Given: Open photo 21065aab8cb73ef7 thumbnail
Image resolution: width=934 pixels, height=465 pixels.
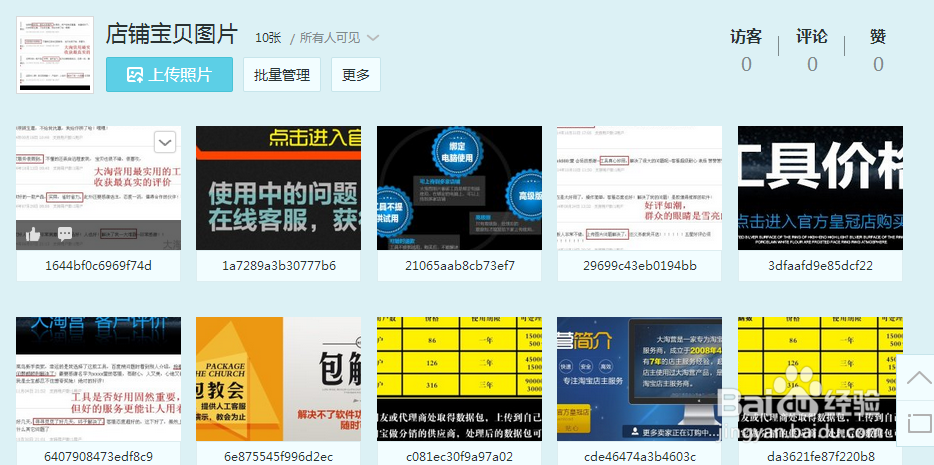Looking at the screenshot, I should point(459,188).
